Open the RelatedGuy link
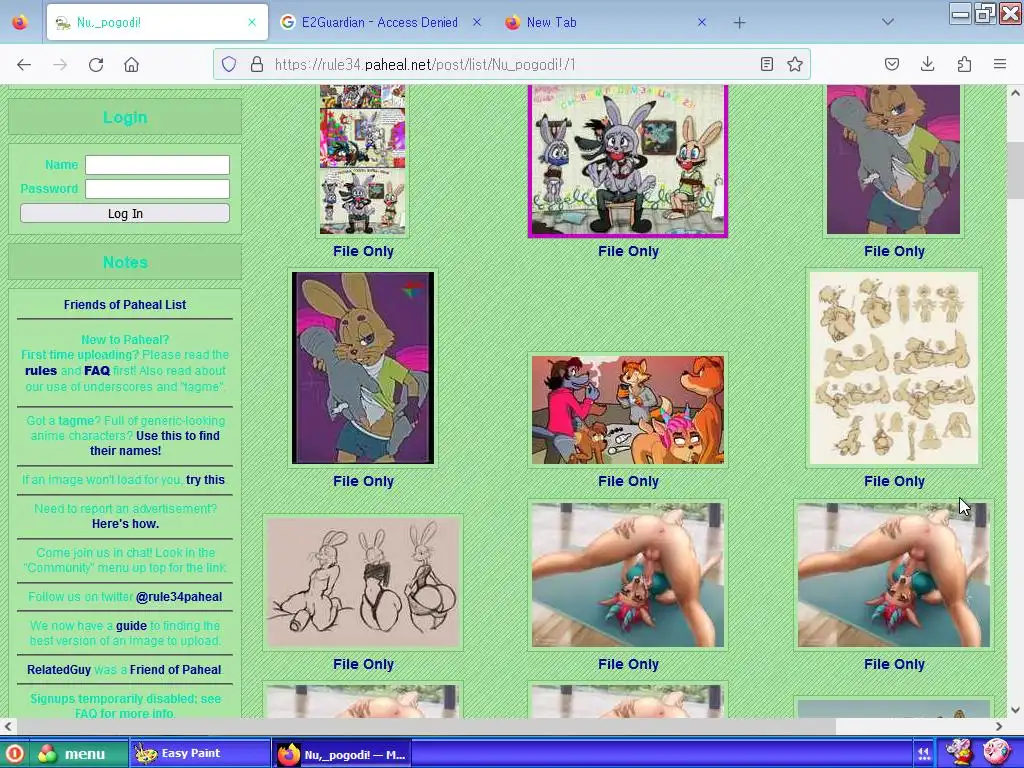 pyautogui.click(x=59, y=669)
